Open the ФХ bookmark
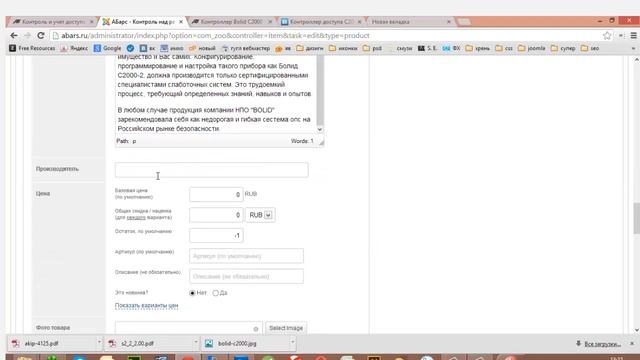This screenshot has height=360, width=640. click(451, 48)
